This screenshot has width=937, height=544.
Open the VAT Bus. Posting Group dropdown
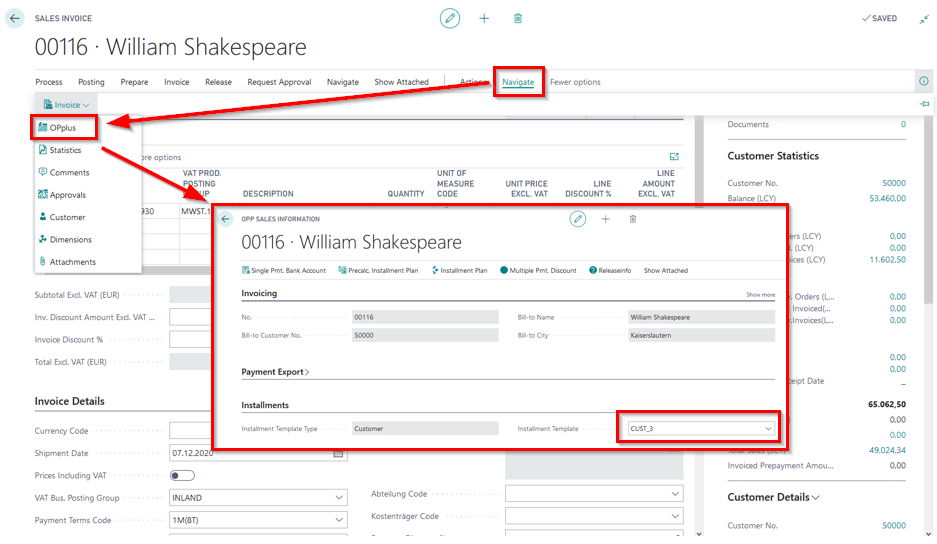(339, 498)
